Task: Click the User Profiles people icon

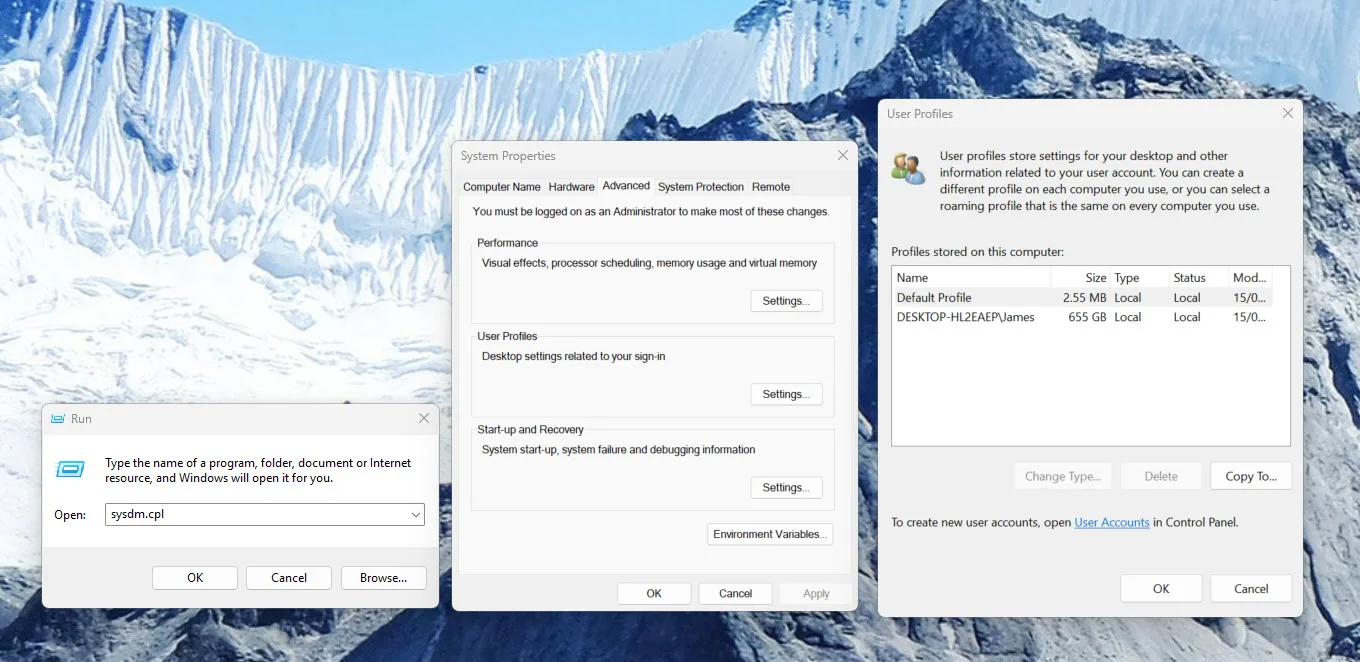Action: point(908,169)
